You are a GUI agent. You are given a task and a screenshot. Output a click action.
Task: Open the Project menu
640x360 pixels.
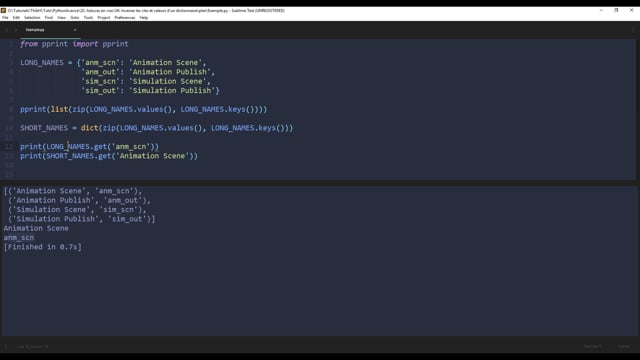coord(104,18)
